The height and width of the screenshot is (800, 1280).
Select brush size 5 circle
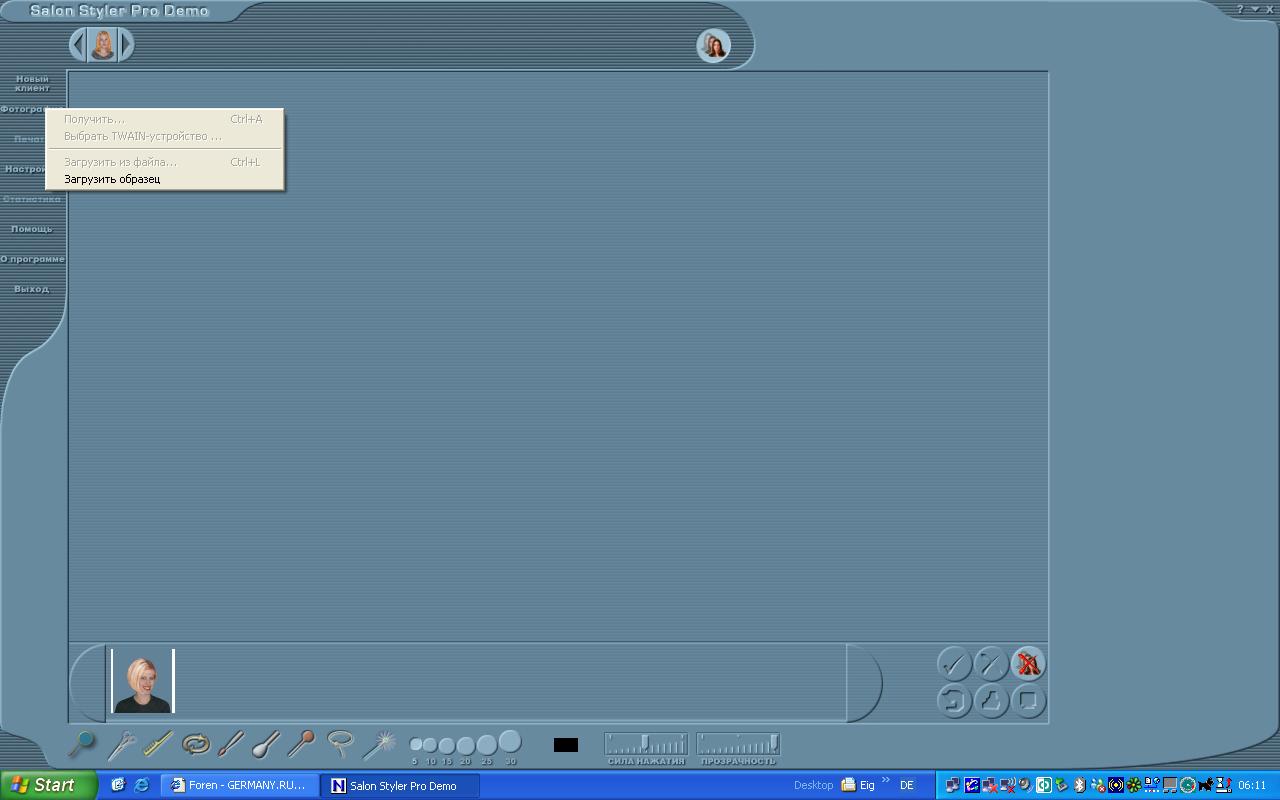click(415, 745)
